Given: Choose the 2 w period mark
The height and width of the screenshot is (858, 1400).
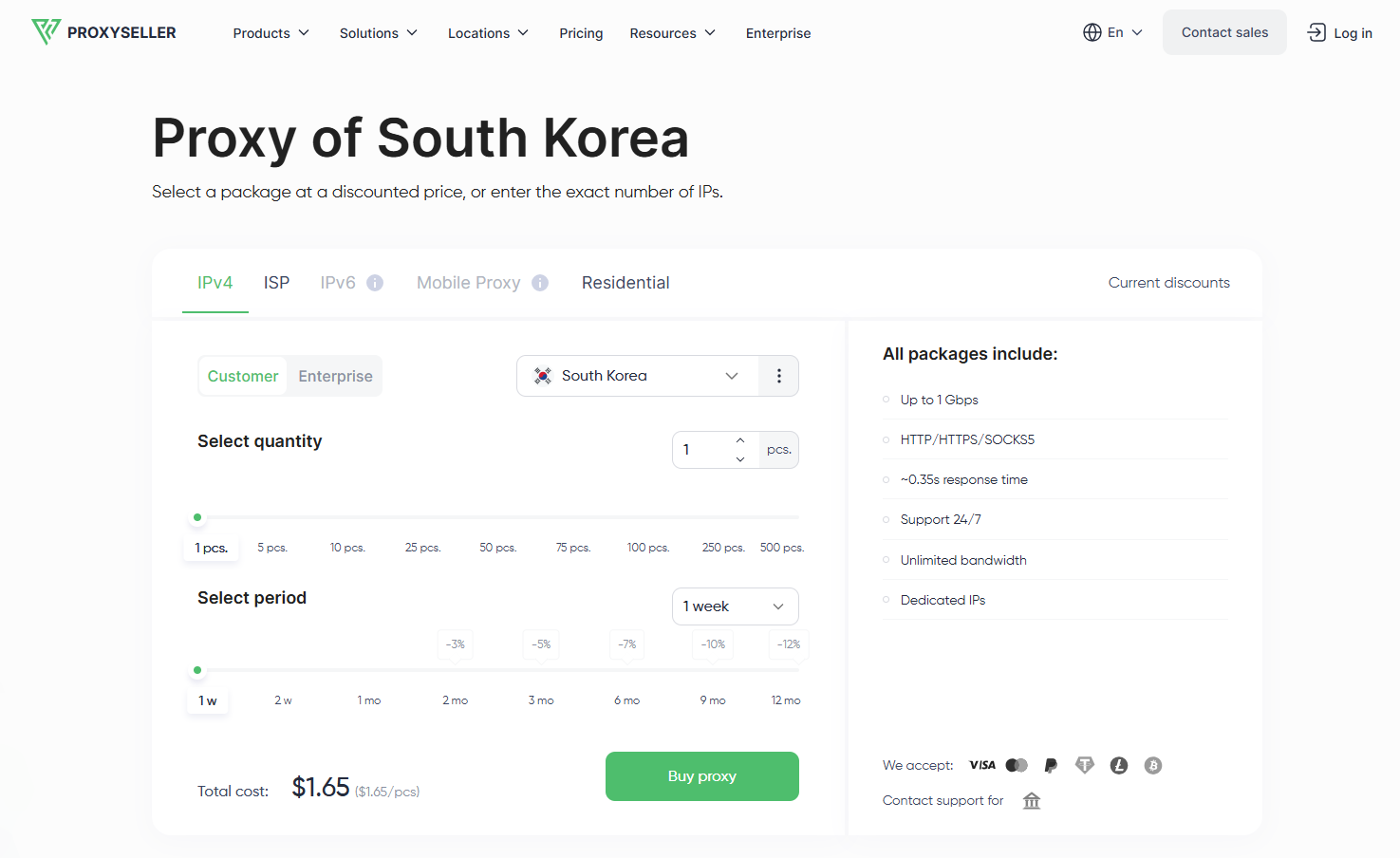Looking at the screenshot, I should [283, 700].
